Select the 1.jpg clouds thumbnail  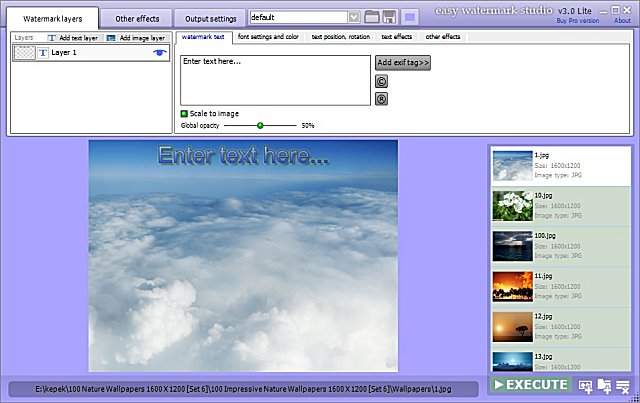pyautogui.click(x=513, y=166)
